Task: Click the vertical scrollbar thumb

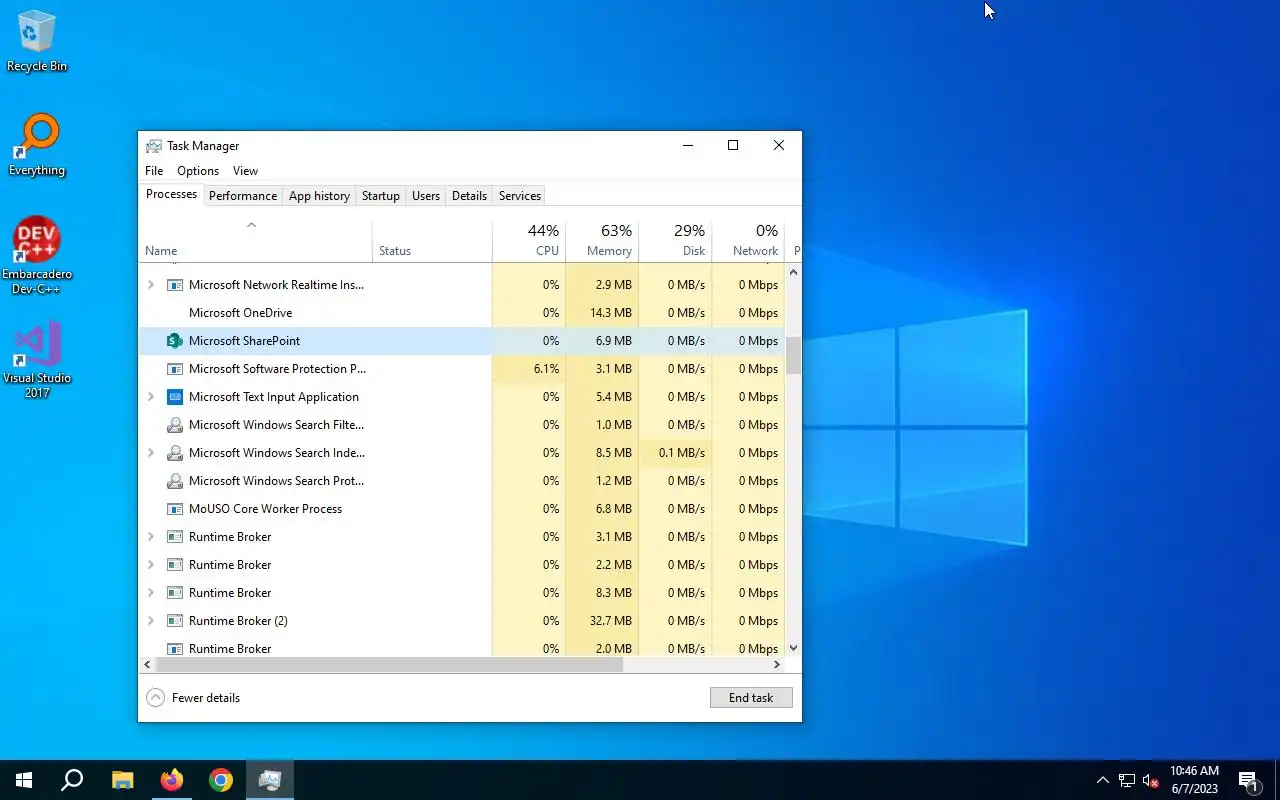Action: click(794, 355)
